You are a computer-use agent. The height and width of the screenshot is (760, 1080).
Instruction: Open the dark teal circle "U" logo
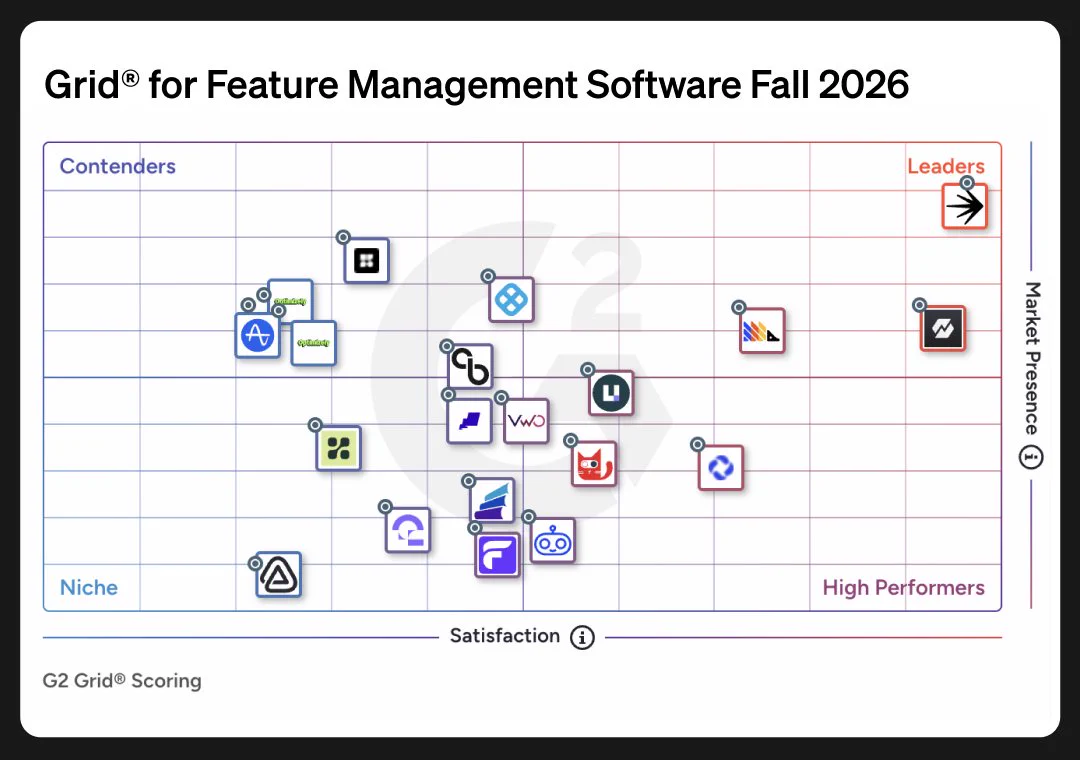click(x=611, y=393)
